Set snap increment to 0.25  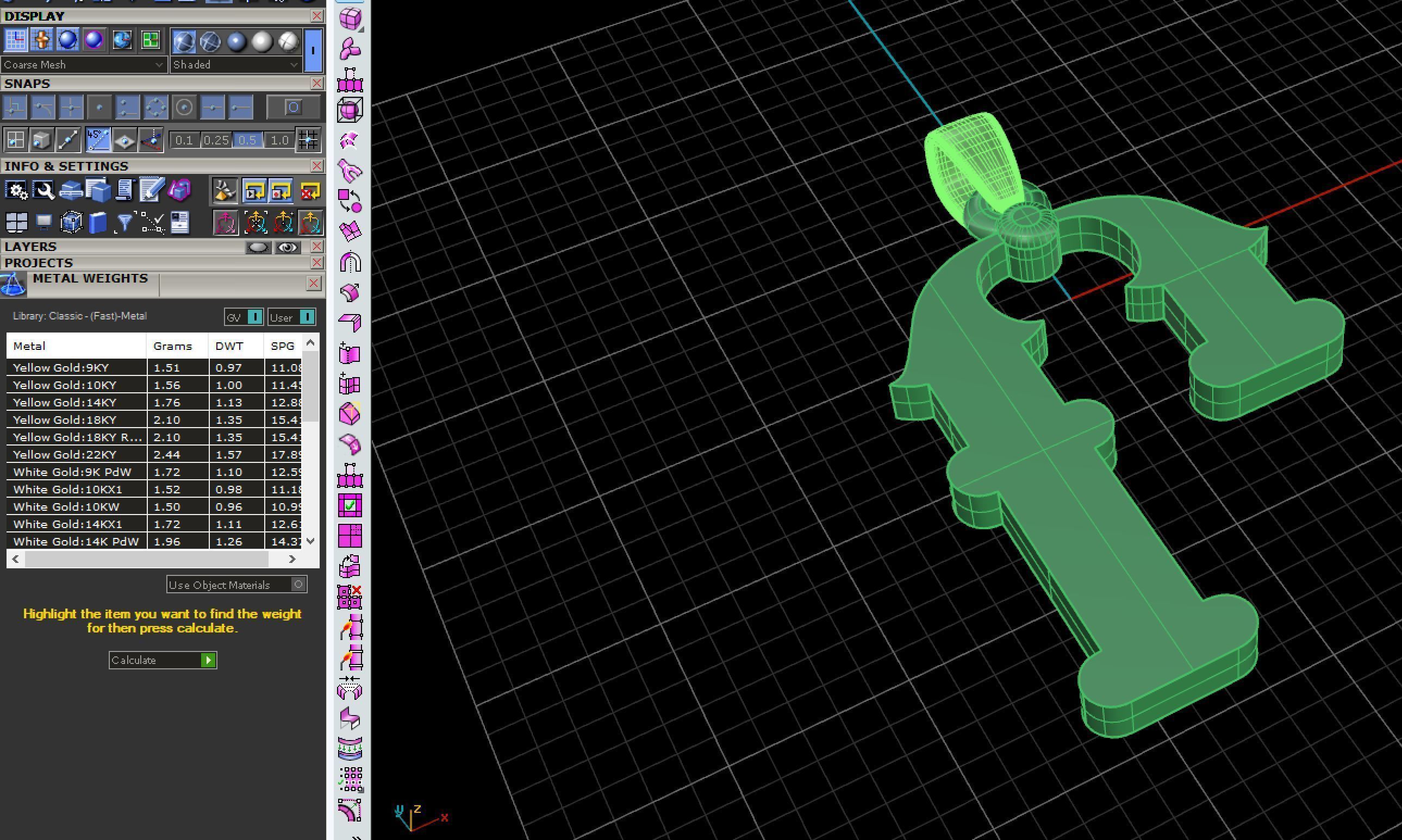tap(216, 140)
